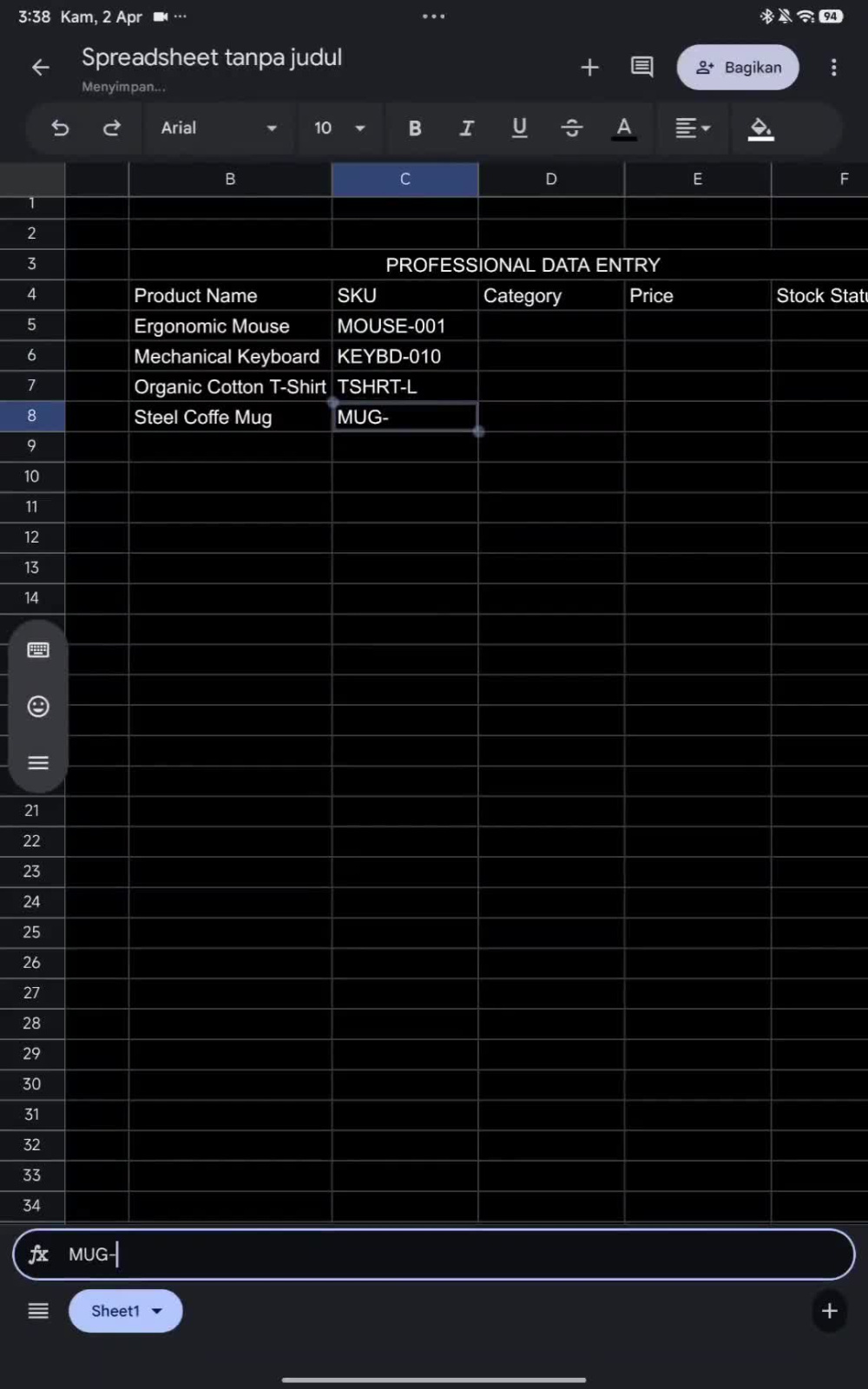Open the horizontal align dropdown
Screen dimensions: 868x1389
[693, 128]
